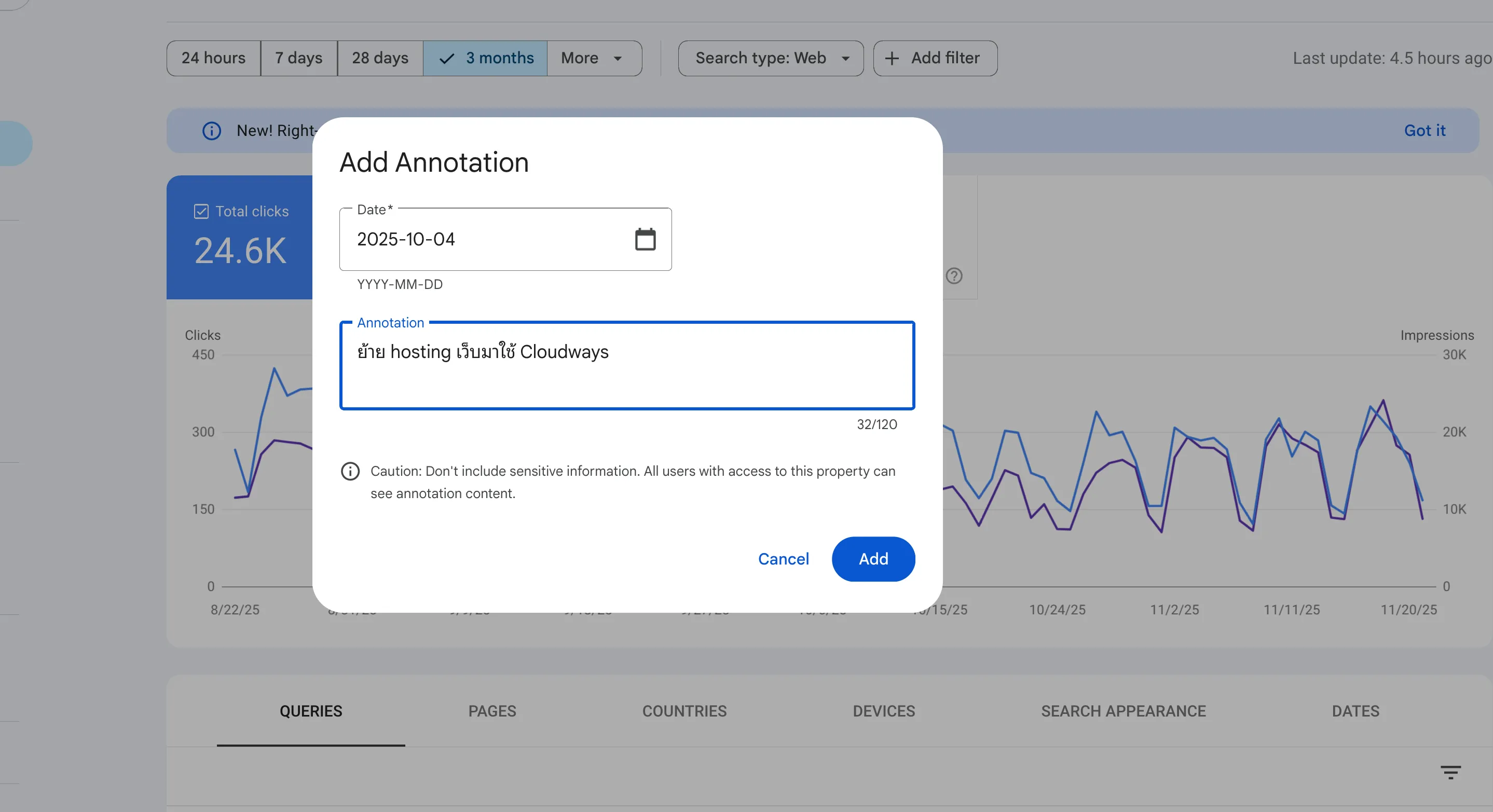Switch to the PAGES tab
1493x812 pixels.
pyautogui.click(x=492, y=711)
